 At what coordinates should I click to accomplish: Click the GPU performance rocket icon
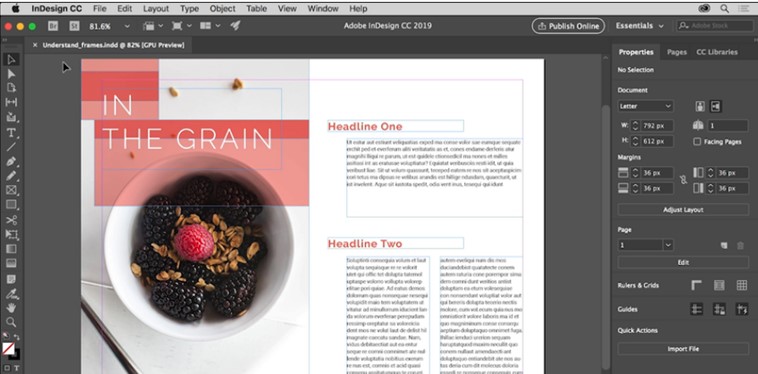point(235,26)
